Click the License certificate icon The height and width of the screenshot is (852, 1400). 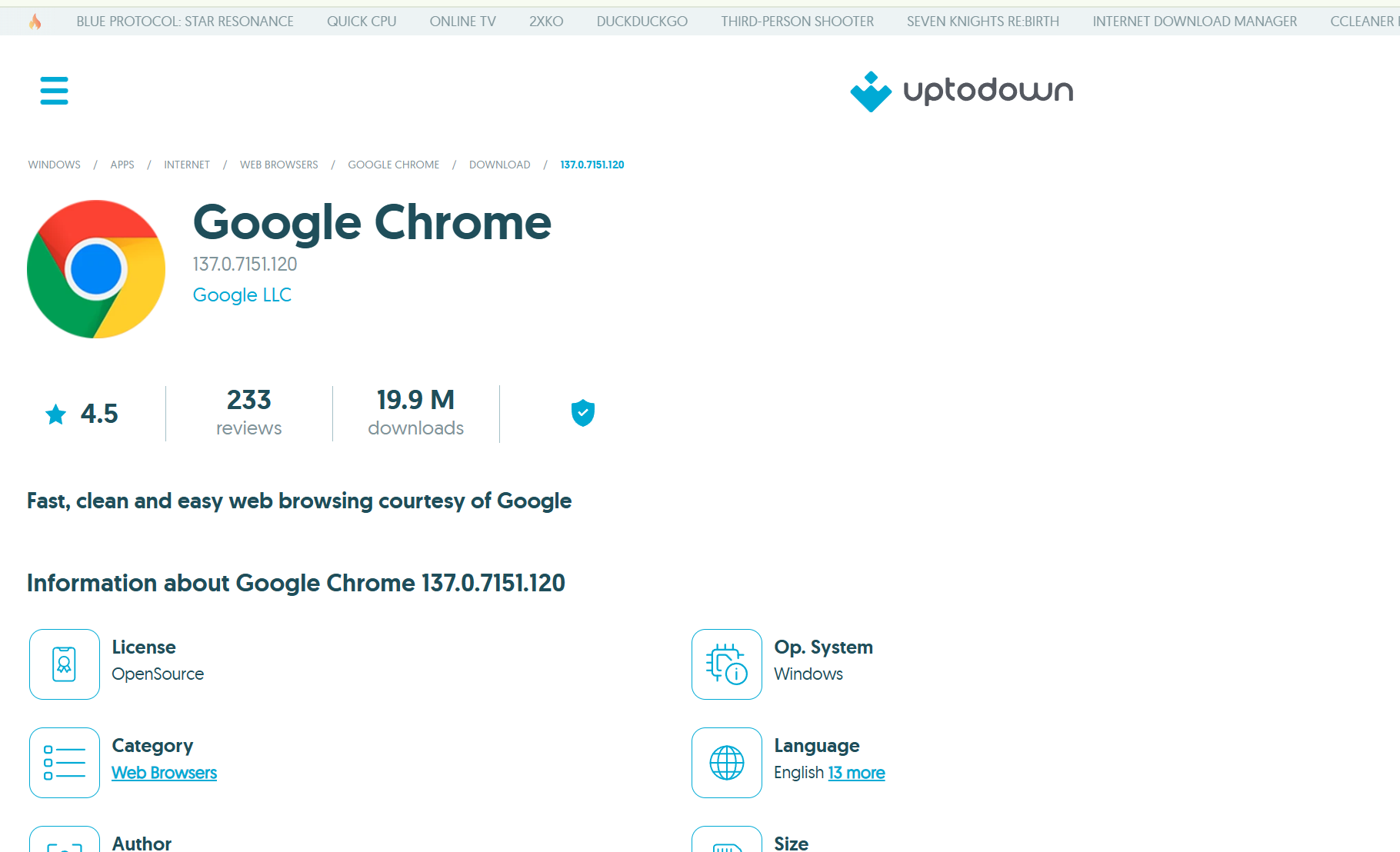click(x=65, y=664)
